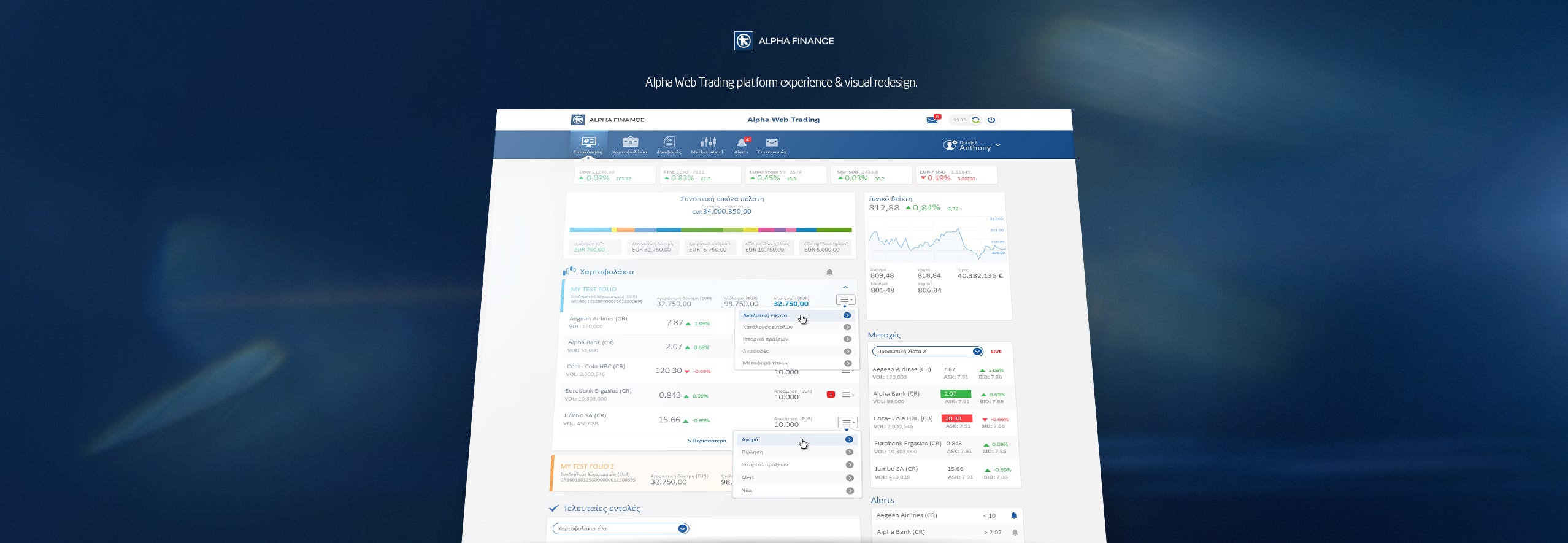The image size is (1568, 543).
Task: Select the S&P 500 ticker card
Action: 871,175
